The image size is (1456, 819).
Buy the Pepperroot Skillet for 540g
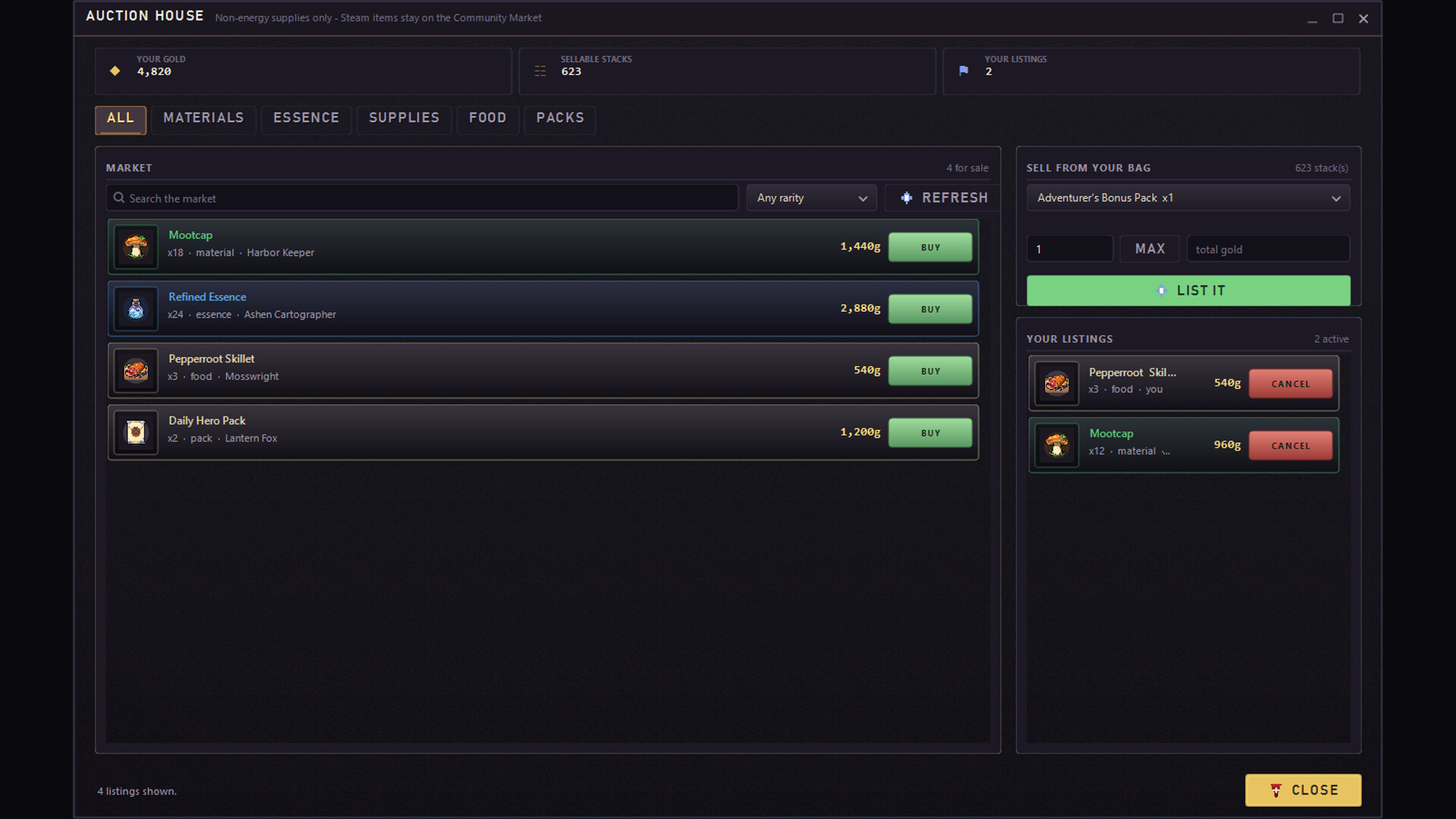tap(930, 371)
